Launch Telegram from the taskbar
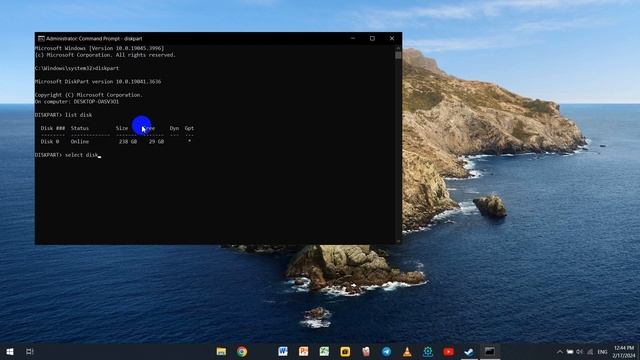This screenshot has height=360, width=640. (x=386, y=351)
